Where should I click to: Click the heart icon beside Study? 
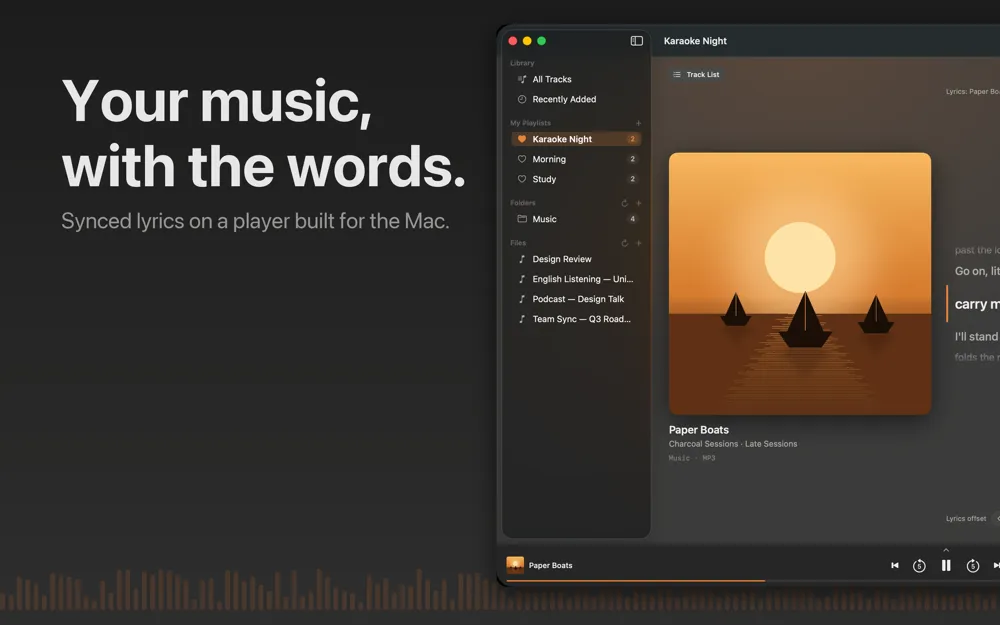click(522, 179)
